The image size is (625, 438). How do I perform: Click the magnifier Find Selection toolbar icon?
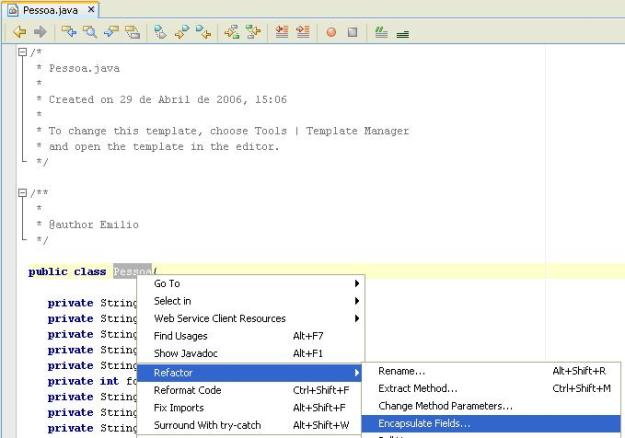coord(88,31)
